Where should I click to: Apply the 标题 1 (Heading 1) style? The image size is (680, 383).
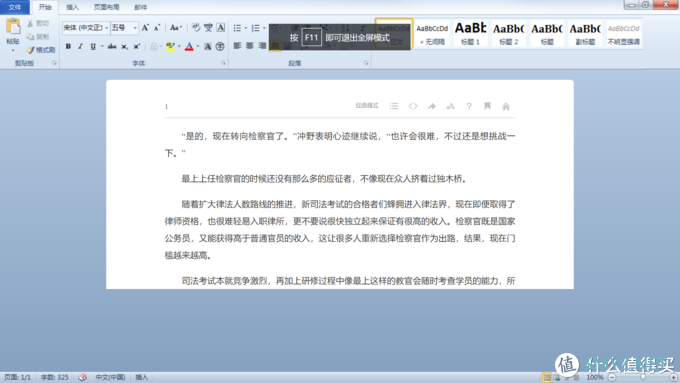pyautogui.click(x=470, y=34)
